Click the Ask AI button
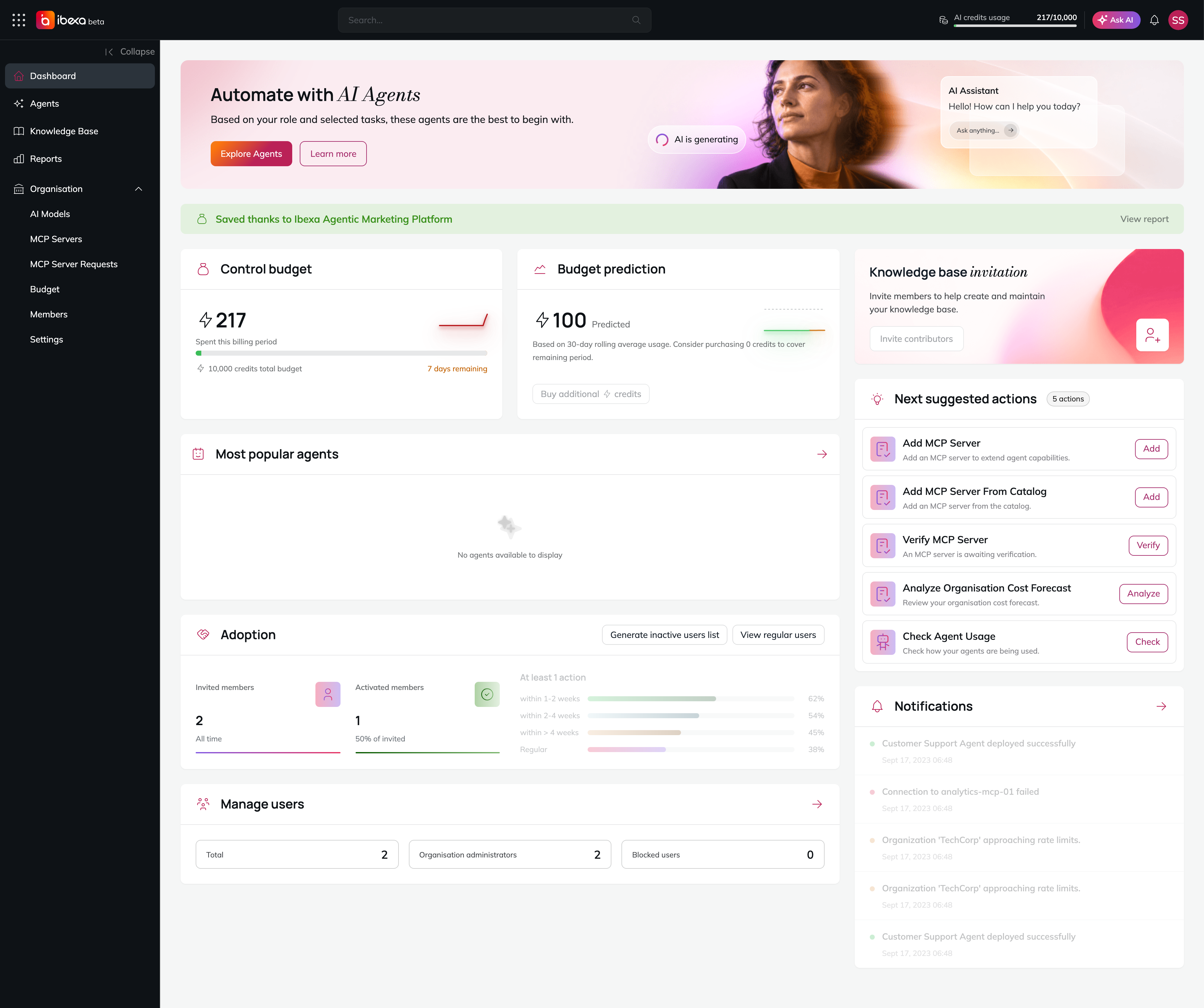Viewport: 1204px width, 1008px height. click(1116, 20)
